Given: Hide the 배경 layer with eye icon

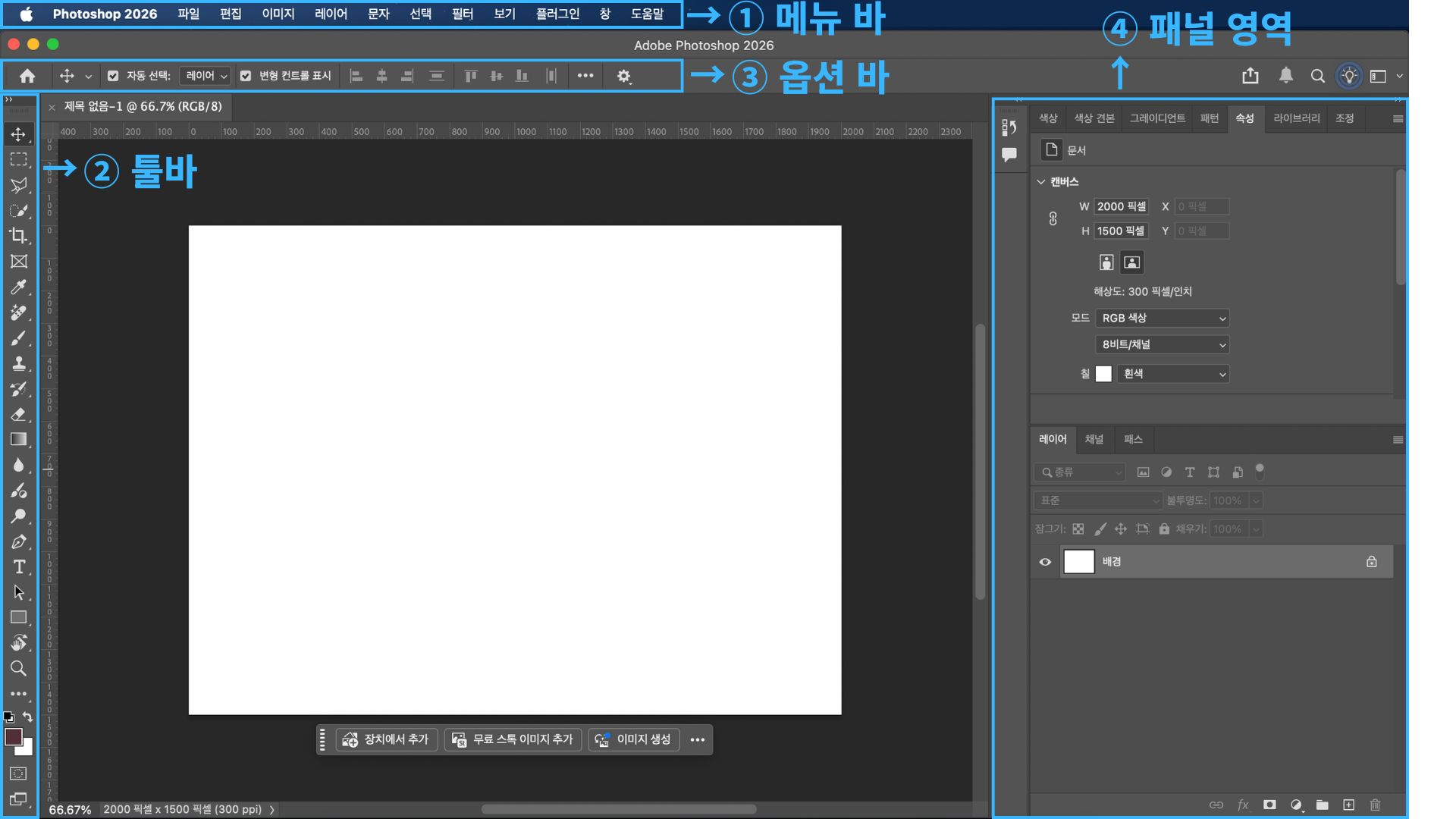Looking at the screenshot, I should pyautogui.click(x=1045, y=562).
